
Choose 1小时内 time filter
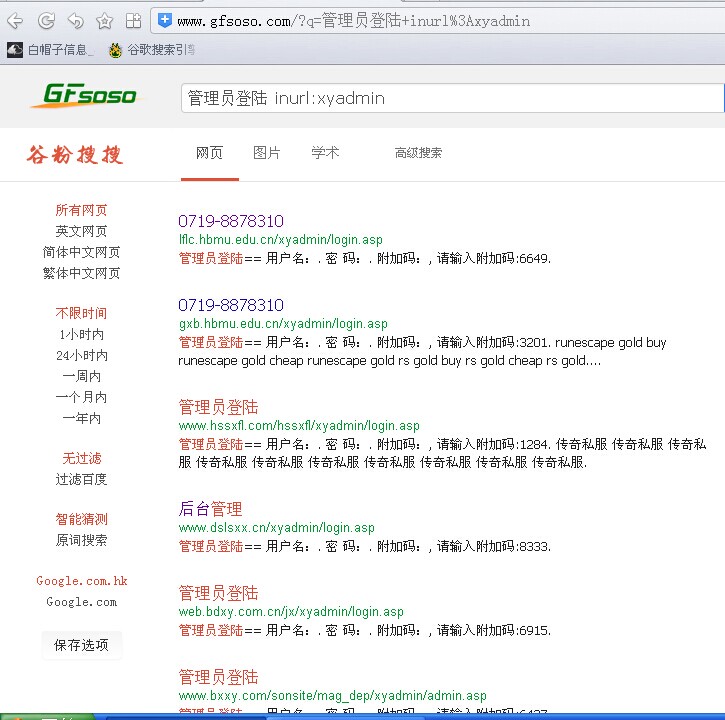tap(81, 334)
